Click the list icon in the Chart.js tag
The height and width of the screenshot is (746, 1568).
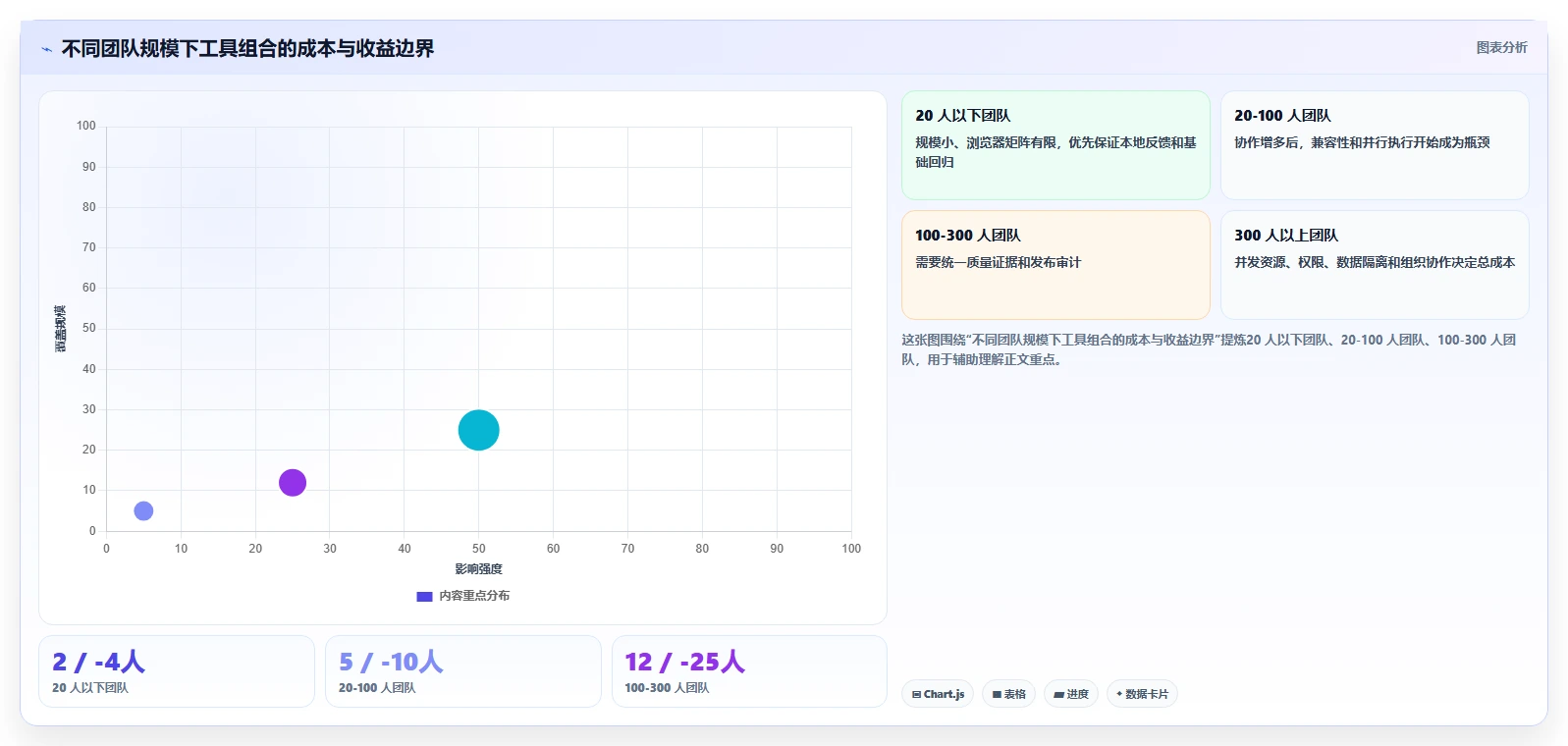tap(916, 694)
